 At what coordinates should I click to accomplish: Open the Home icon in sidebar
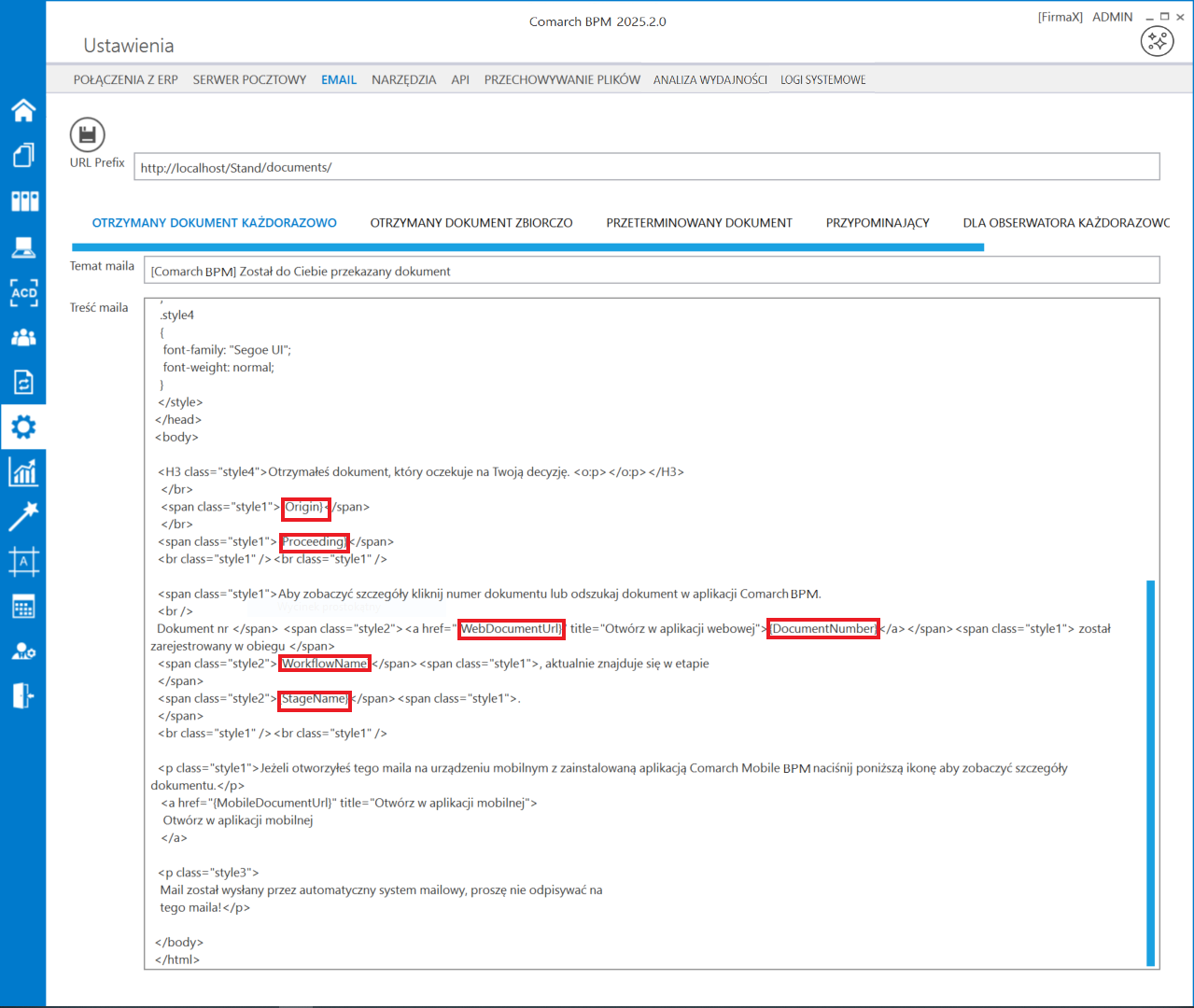23,109
